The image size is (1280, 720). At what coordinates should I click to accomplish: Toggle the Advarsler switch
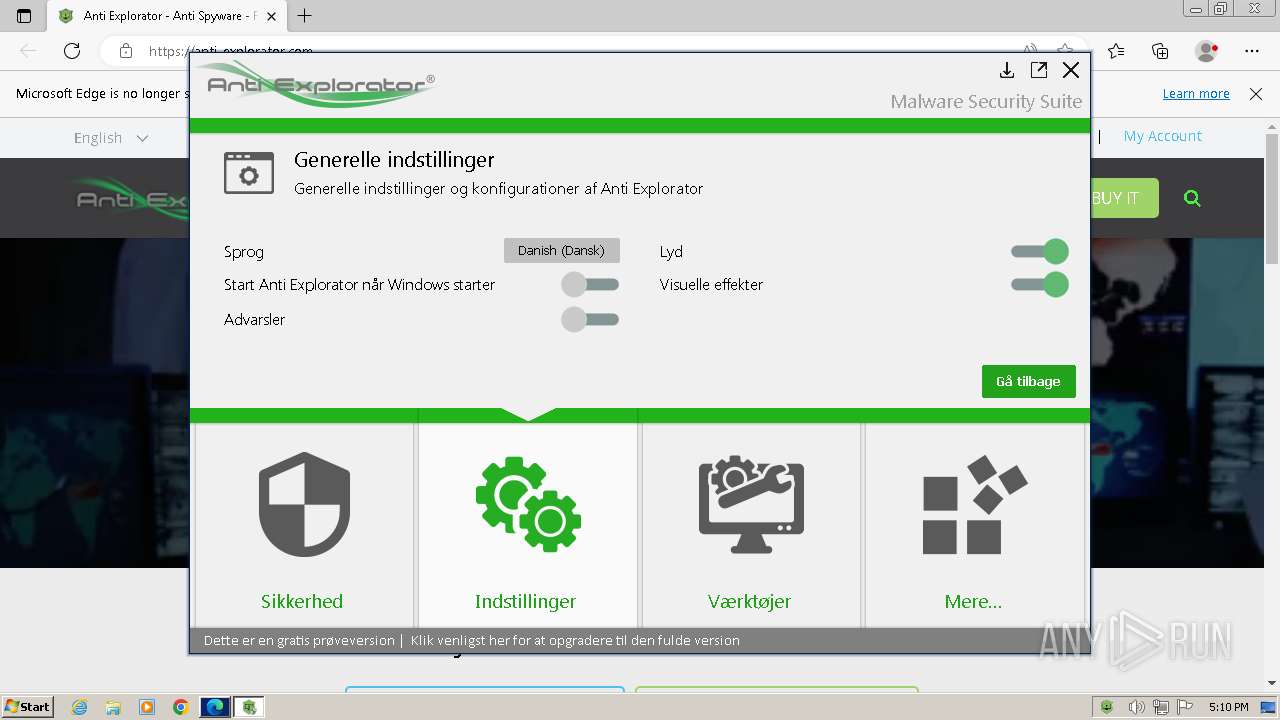click(590, 320)
